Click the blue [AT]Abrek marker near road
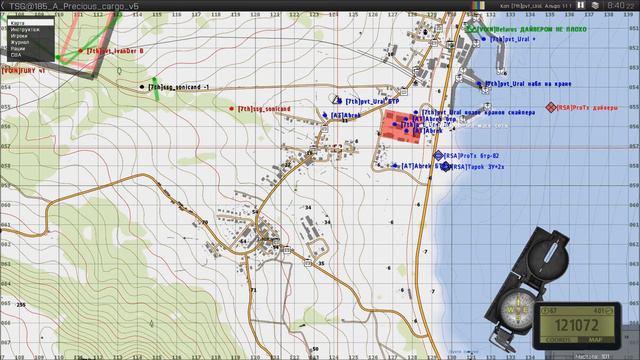Screen dimensions: 640x360 pos(325,115)
